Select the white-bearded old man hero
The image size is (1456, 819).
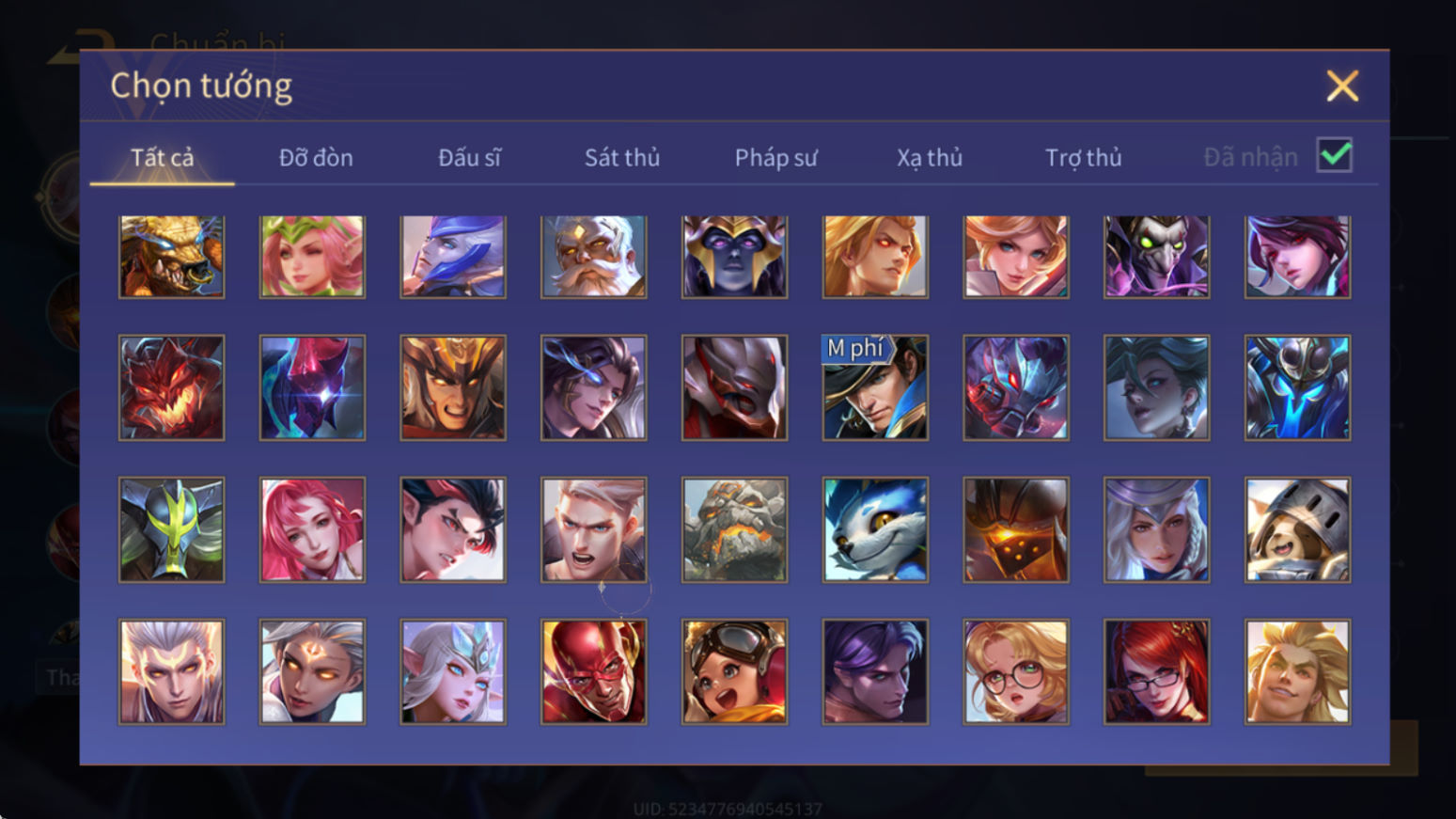pyautogui.click(x=593, y=257)
